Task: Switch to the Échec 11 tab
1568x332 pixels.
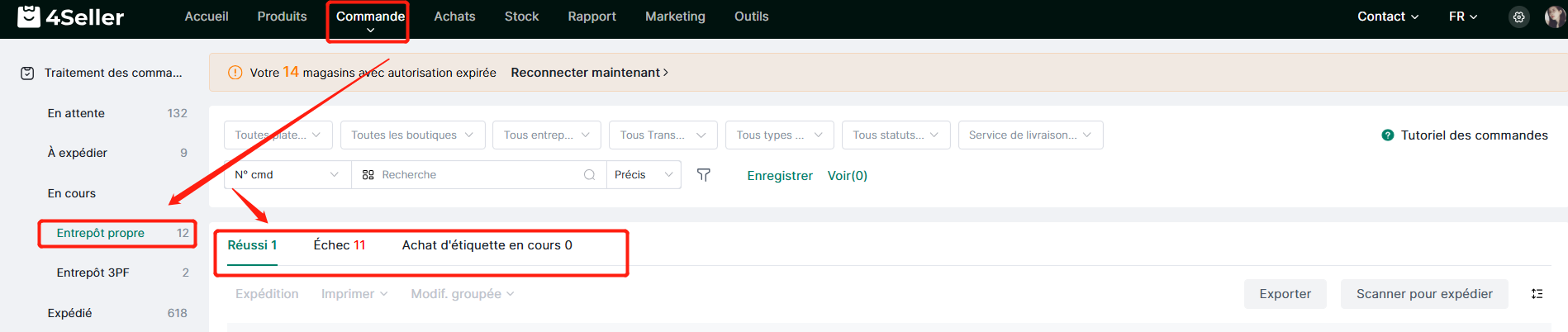Action: coord(339,245)
